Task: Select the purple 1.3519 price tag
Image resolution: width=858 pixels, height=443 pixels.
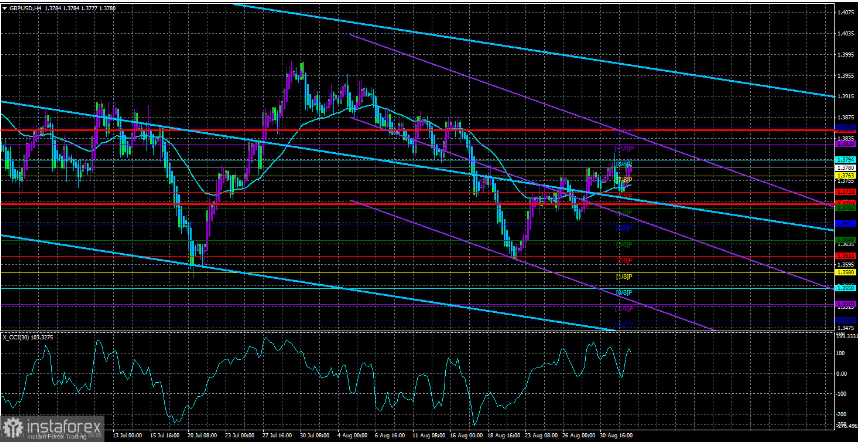Action: [845, 304]
